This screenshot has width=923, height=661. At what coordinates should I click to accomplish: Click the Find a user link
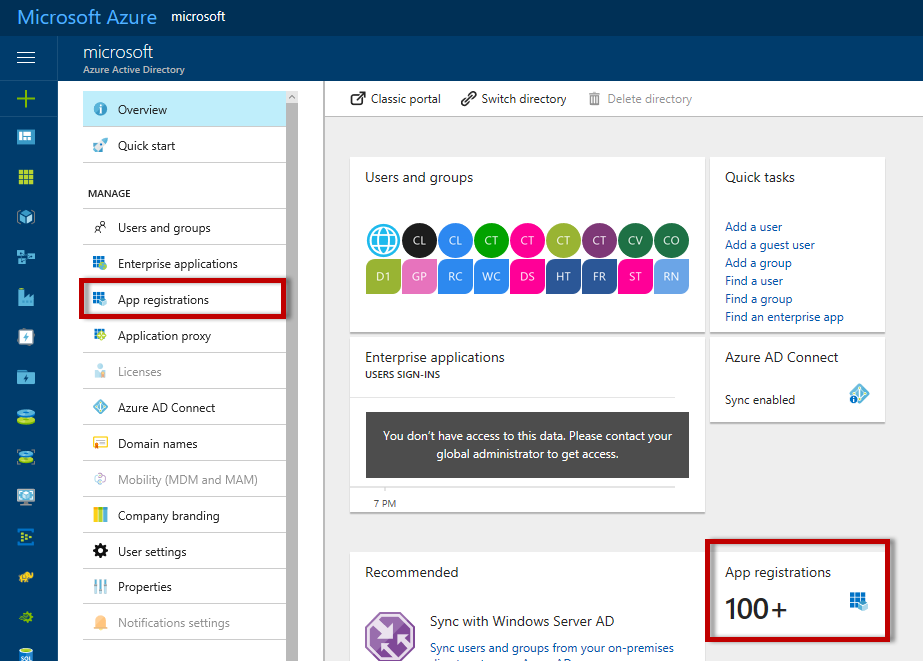(754, 281)
